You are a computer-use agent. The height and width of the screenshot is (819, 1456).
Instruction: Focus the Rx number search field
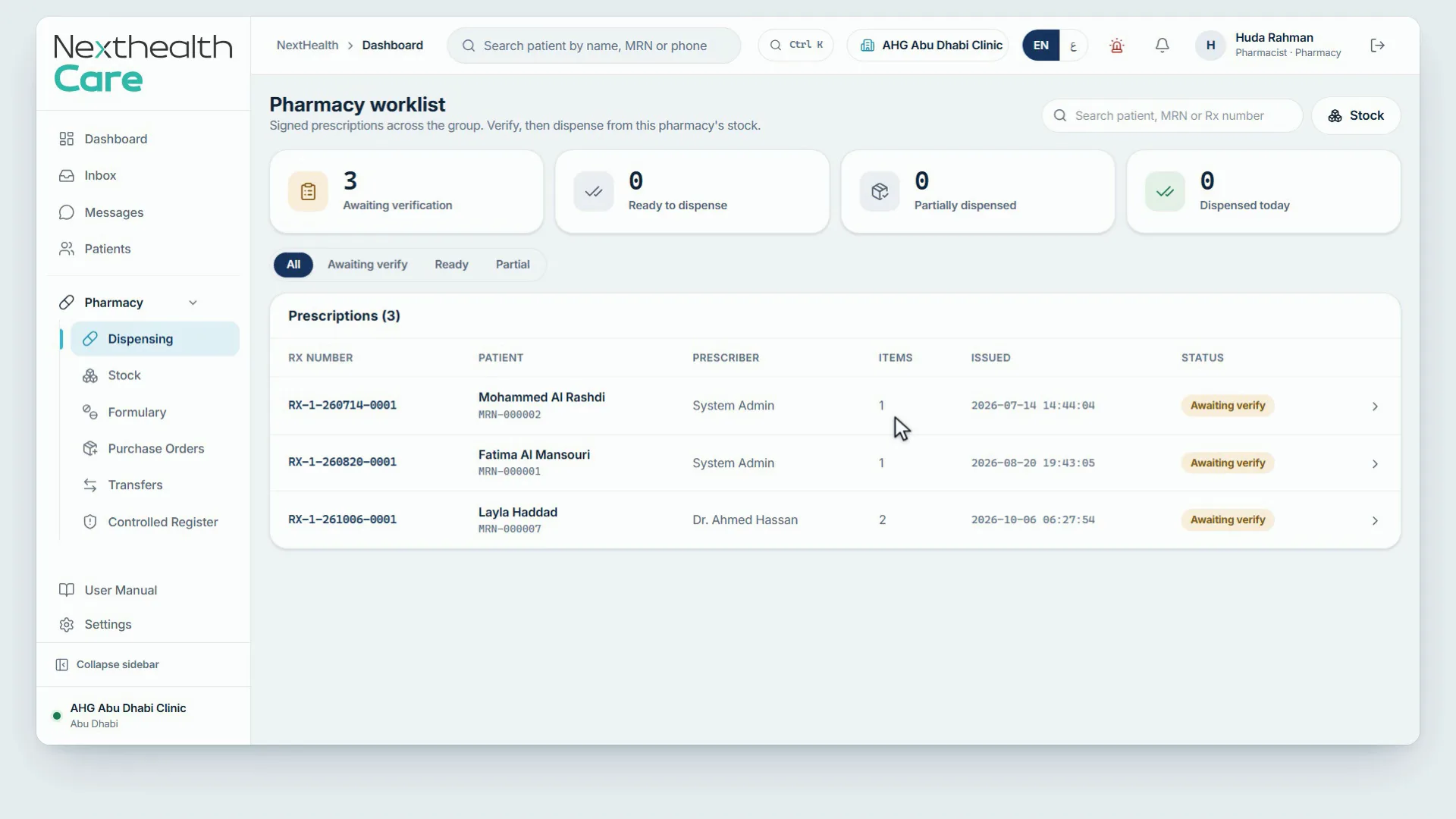[1172, 115]
